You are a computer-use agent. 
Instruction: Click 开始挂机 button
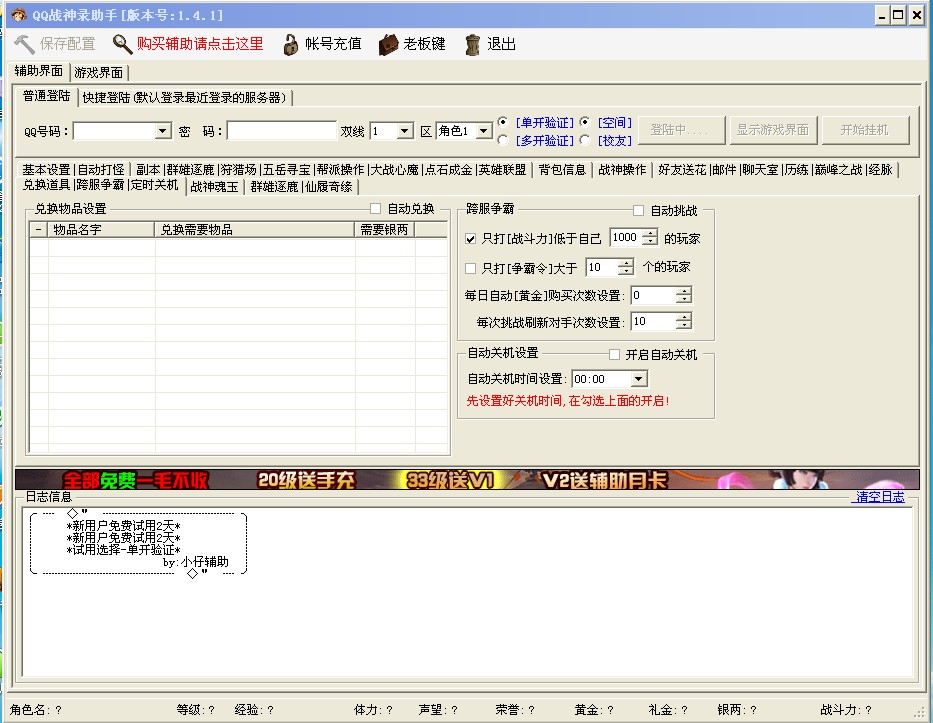(x=865, y=130)
